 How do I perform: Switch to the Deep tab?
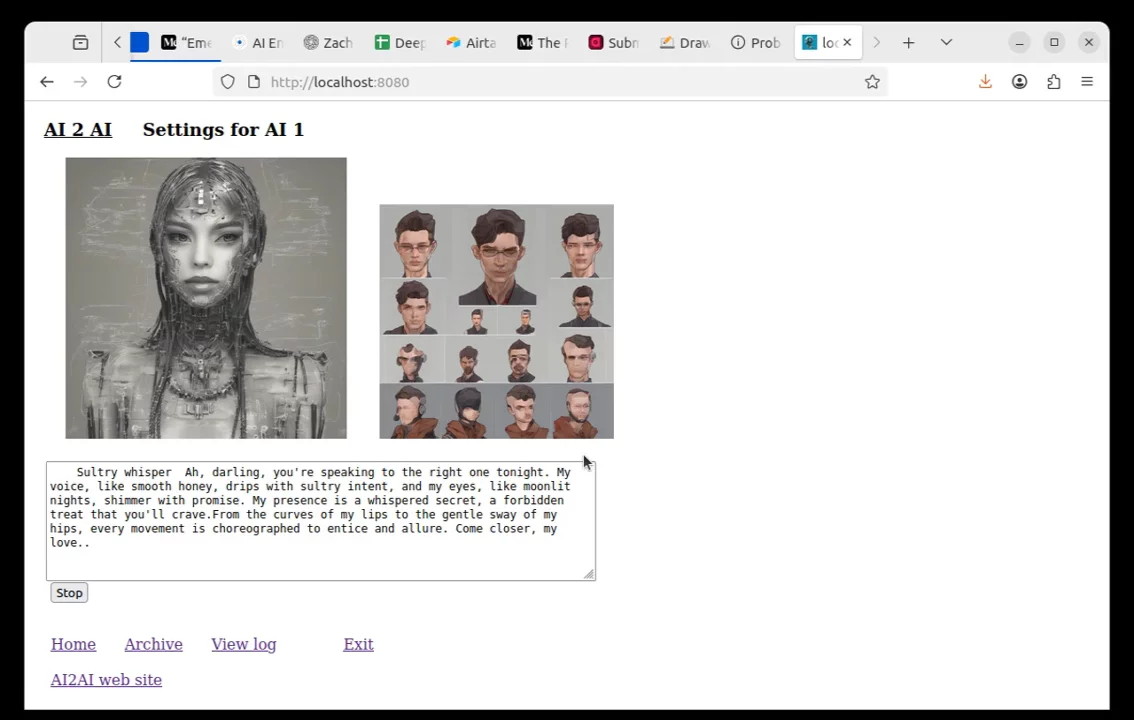pyautogui.click(x=400, y=43)
